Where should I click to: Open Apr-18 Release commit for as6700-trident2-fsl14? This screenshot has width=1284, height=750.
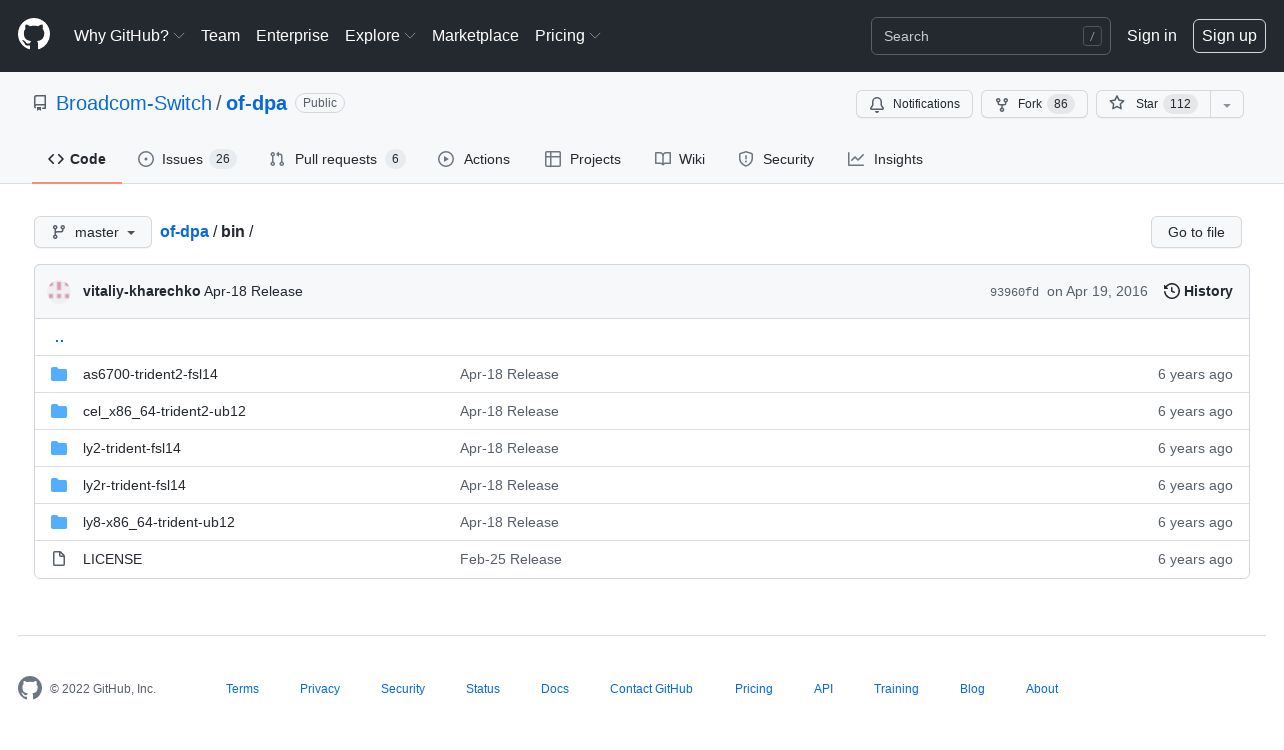(x=509, y=374)
